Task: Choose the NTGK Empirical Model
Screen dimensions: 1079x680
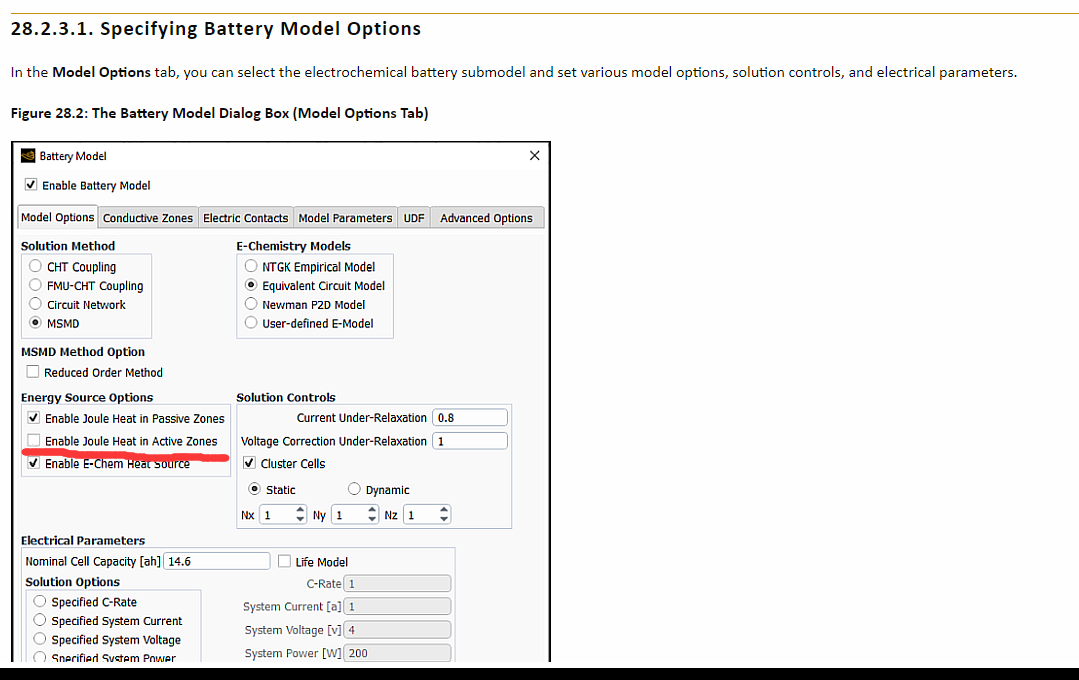Action: [x=251, y=266]
